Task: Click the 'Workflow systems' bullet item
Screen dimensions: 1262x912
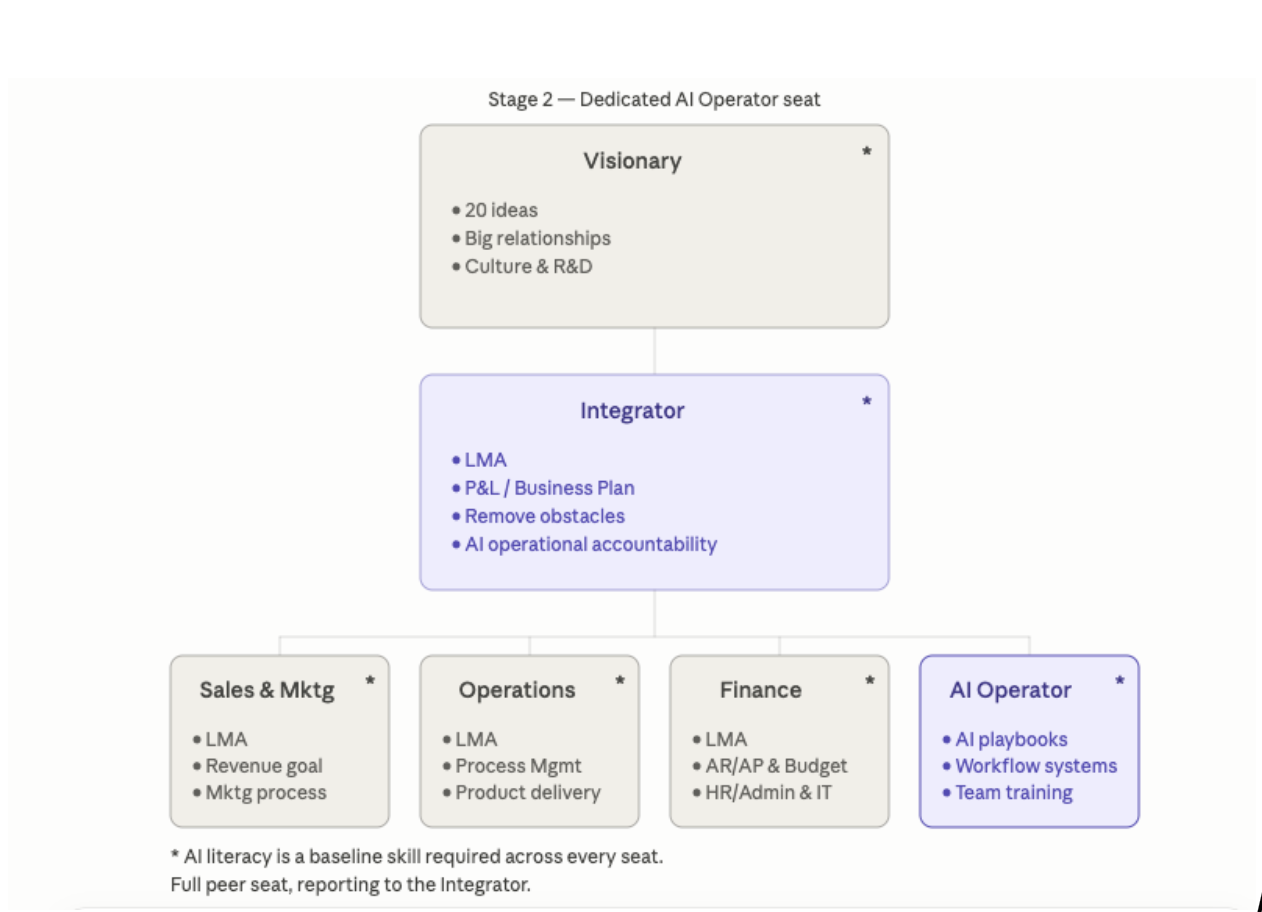Action: pos(1030,766)
